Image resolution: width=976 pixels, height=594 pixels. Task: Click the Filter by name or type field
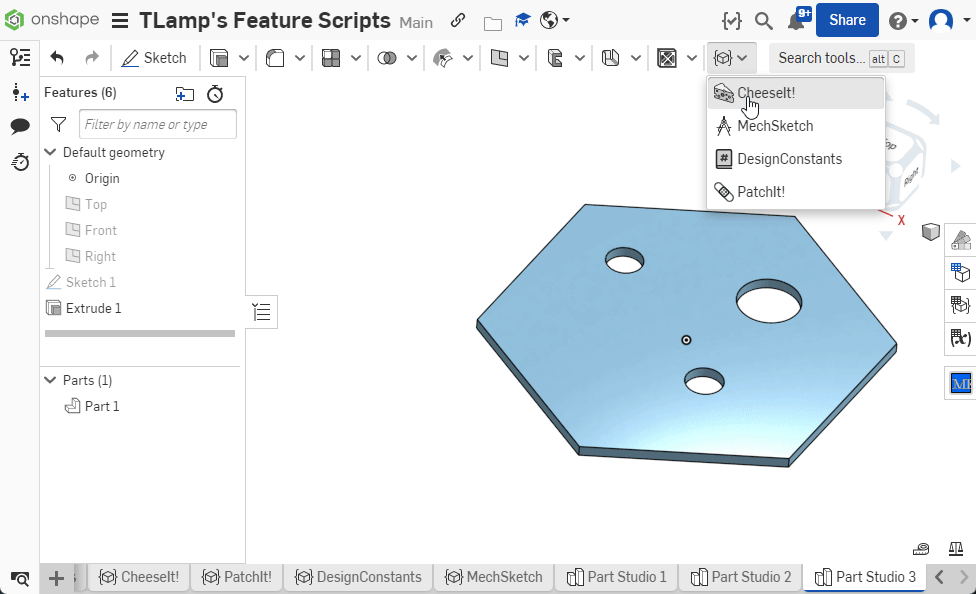tap(157, 124)
